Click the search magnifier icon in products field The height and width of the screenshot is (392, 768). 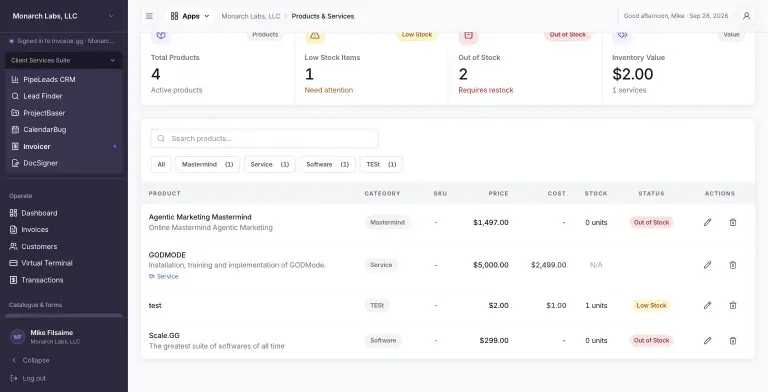pyautogui.click(x=161, y=139)
